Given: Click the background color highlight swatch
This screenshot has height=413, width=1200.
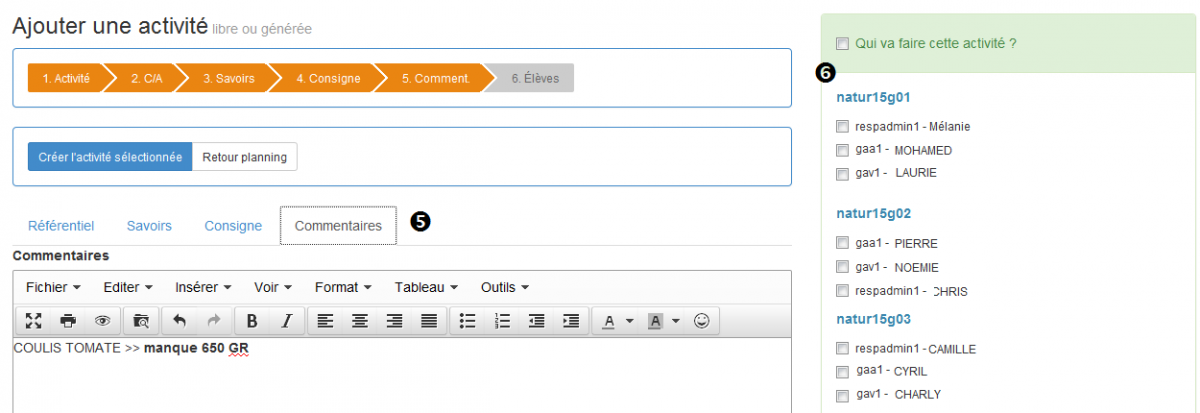Looking at the screenshot, I should pyautogui.click(x=656, y=321).
